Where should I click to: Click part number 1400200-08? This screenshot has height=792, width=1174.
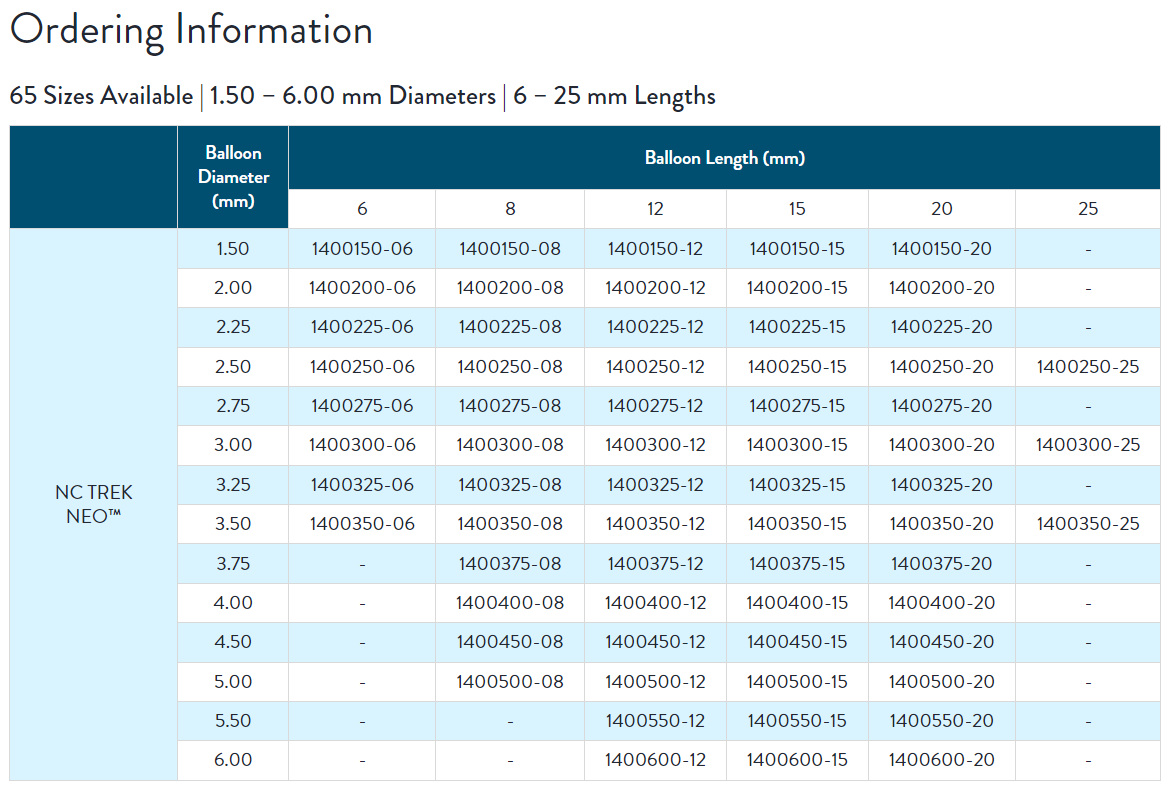click(x=510, y=287)
